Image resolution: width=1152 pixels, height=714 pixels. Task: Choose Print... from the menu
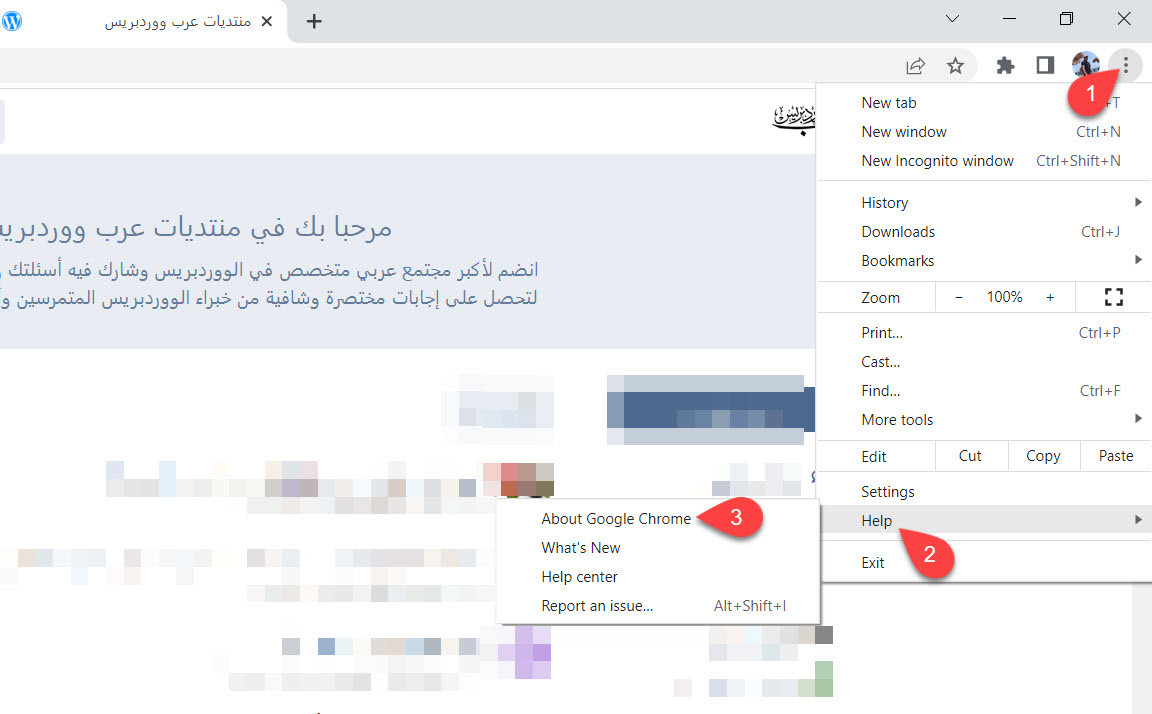tap(984, 333)
